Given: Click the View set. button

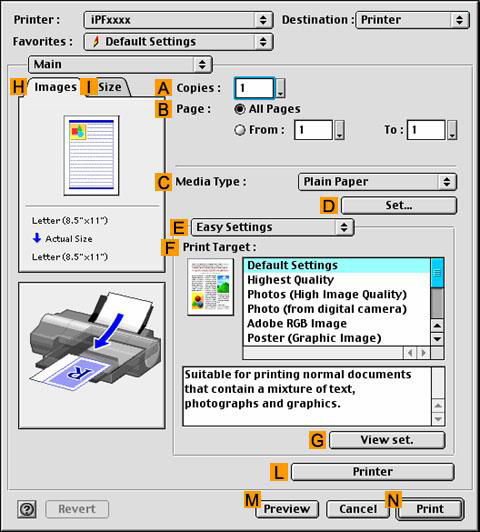Looking at the screenshot, I should pyautogui.click(x=387, y=440).
